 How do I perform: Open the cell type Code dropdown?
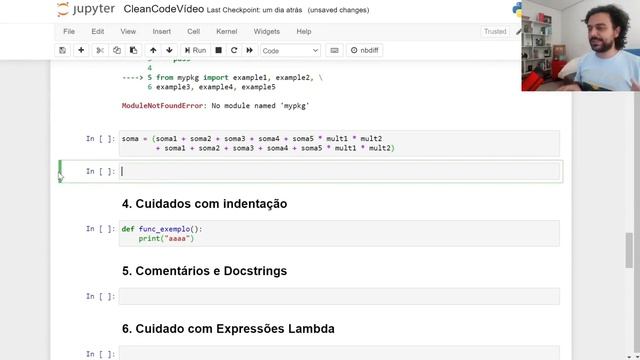pos(290,51)
